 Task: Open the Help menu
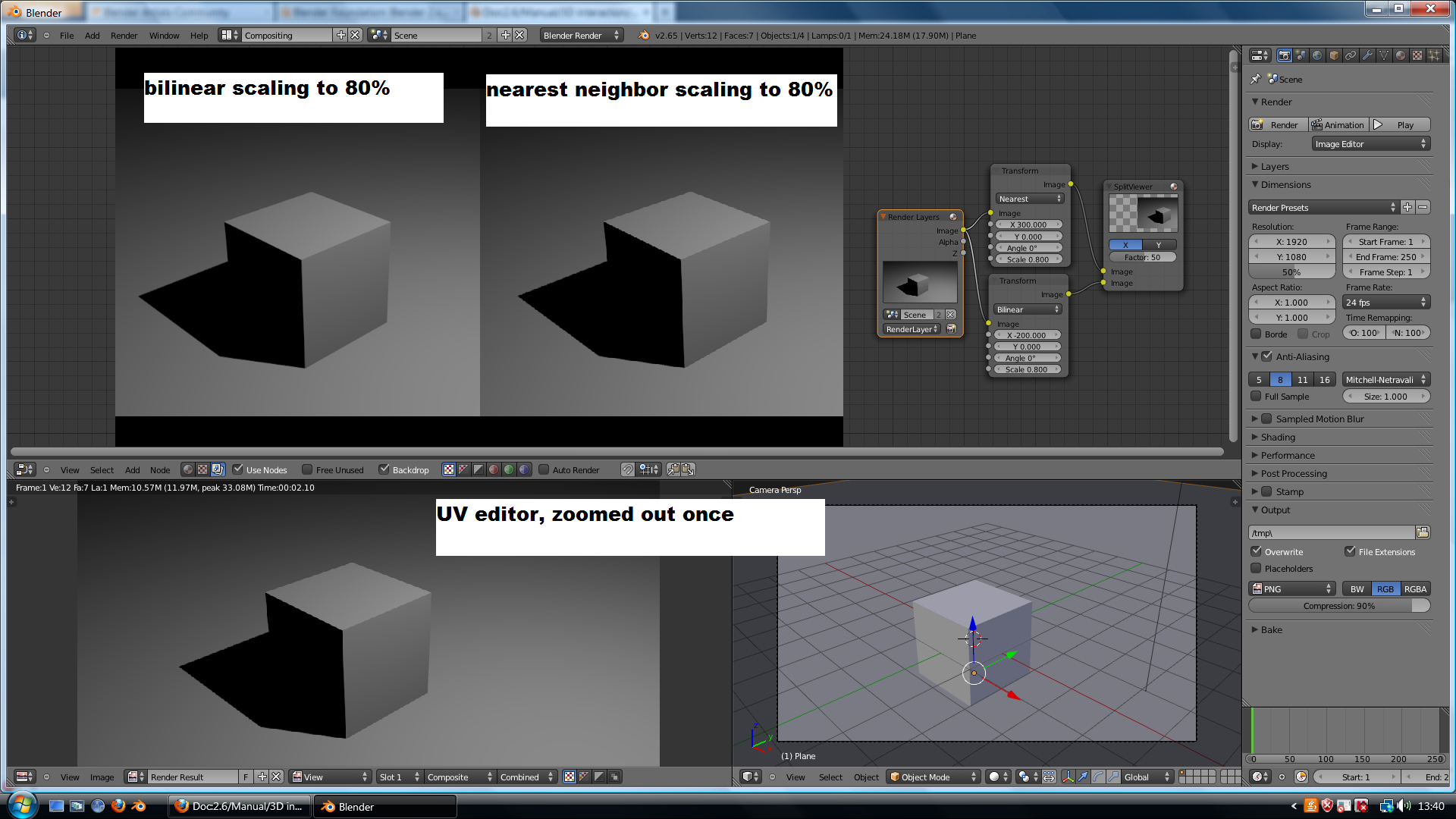pyautogui.click(x=199, y=35)
